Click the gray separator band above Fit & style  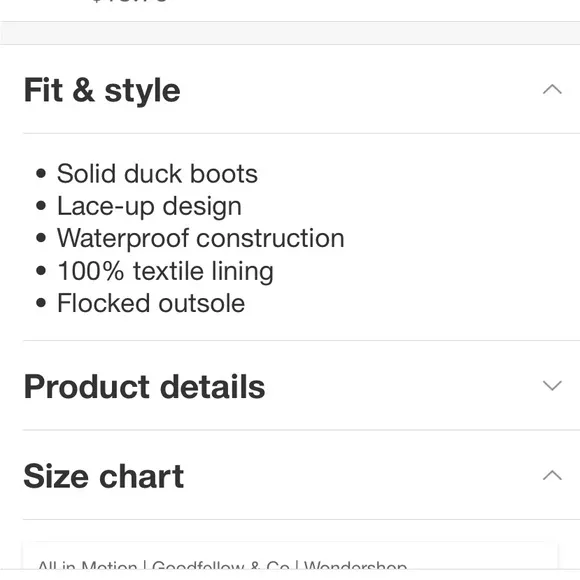coord(290,33)
